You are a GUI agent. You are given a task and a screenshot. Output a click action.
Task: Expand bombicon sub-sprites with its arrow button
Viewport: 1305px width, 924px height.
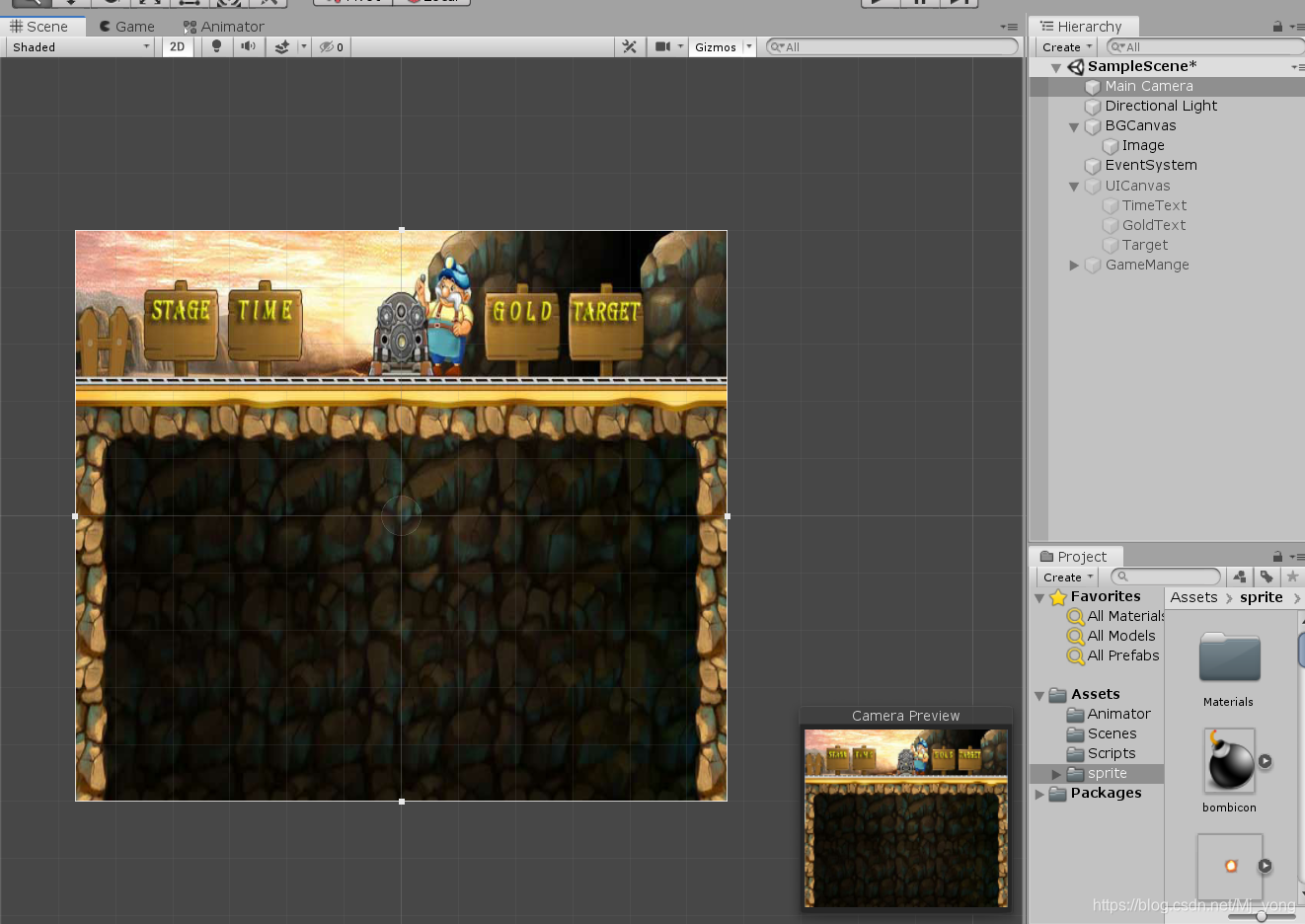click(1266, 761)
